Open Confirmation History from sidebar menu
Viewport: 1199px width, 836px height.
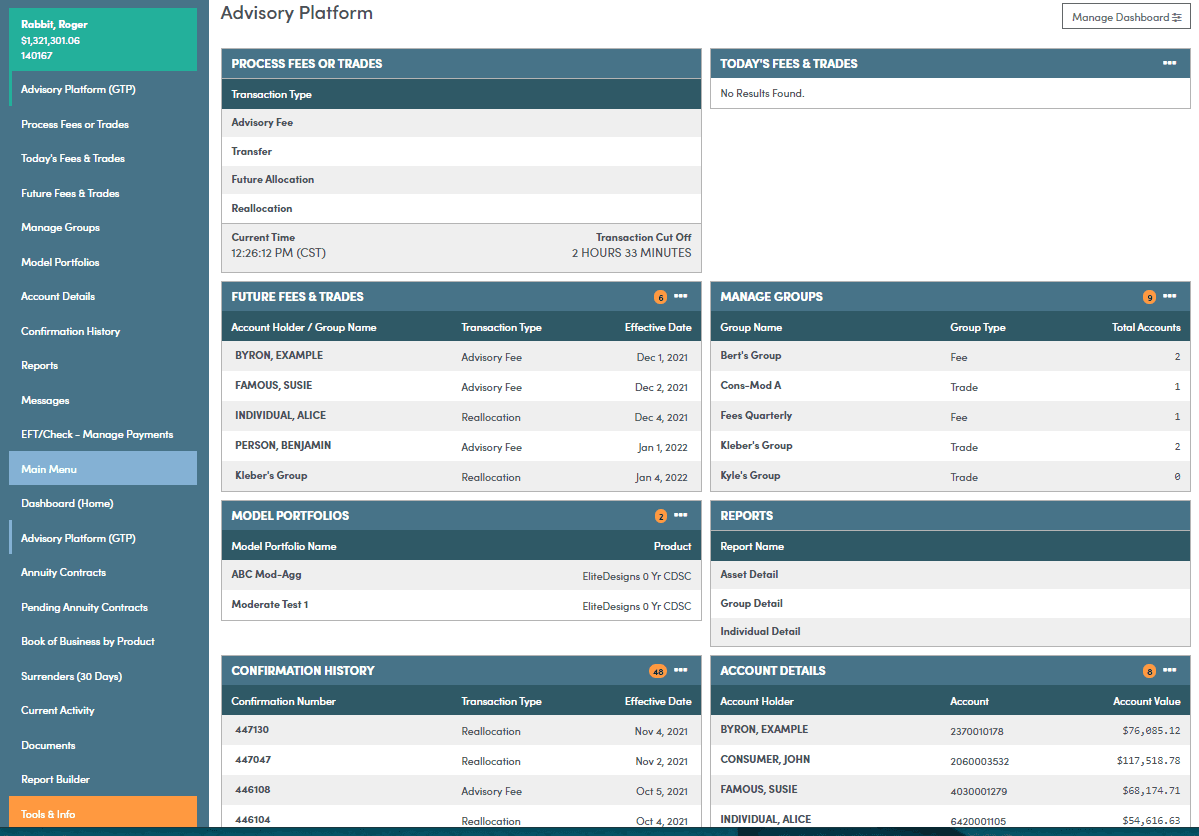pos(70,331)
